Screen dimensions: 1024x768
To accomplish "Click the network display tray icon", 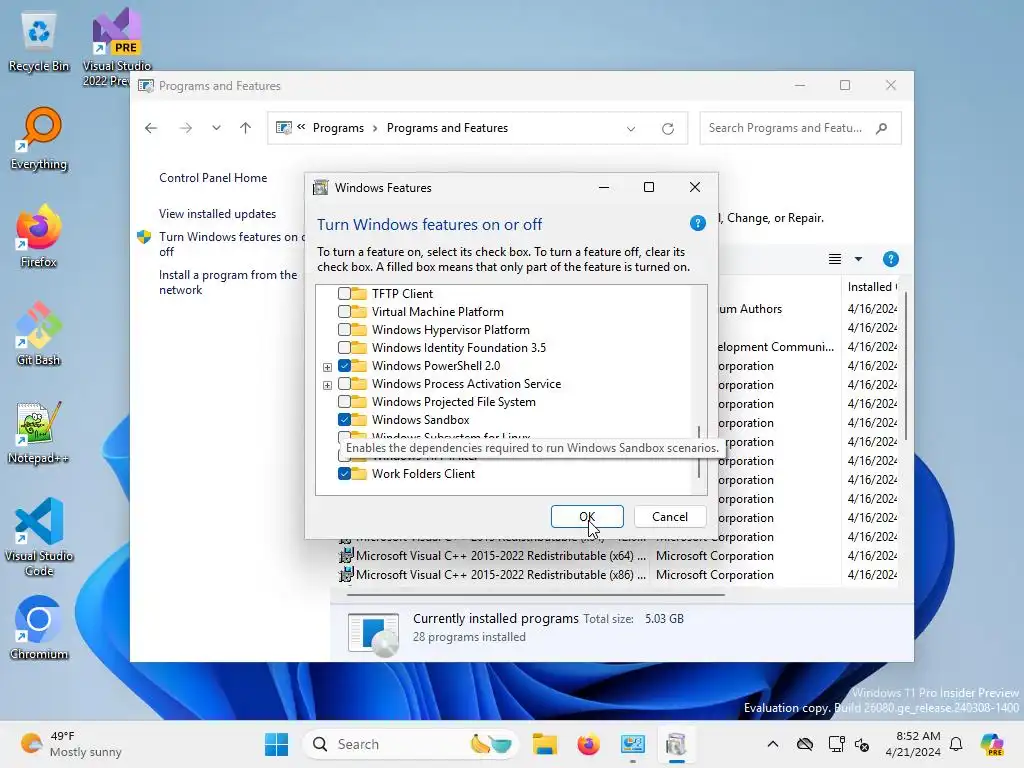I will point(836,744).
